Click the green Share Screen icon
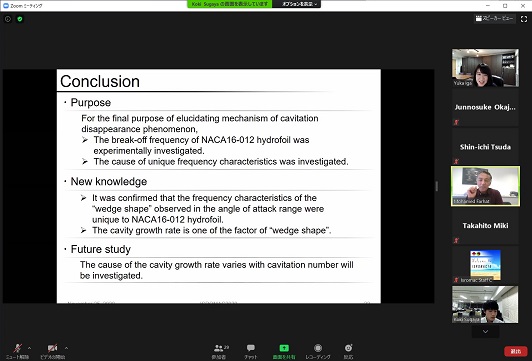This screenshot has height=361, width=532. click(x=284, y=348)
